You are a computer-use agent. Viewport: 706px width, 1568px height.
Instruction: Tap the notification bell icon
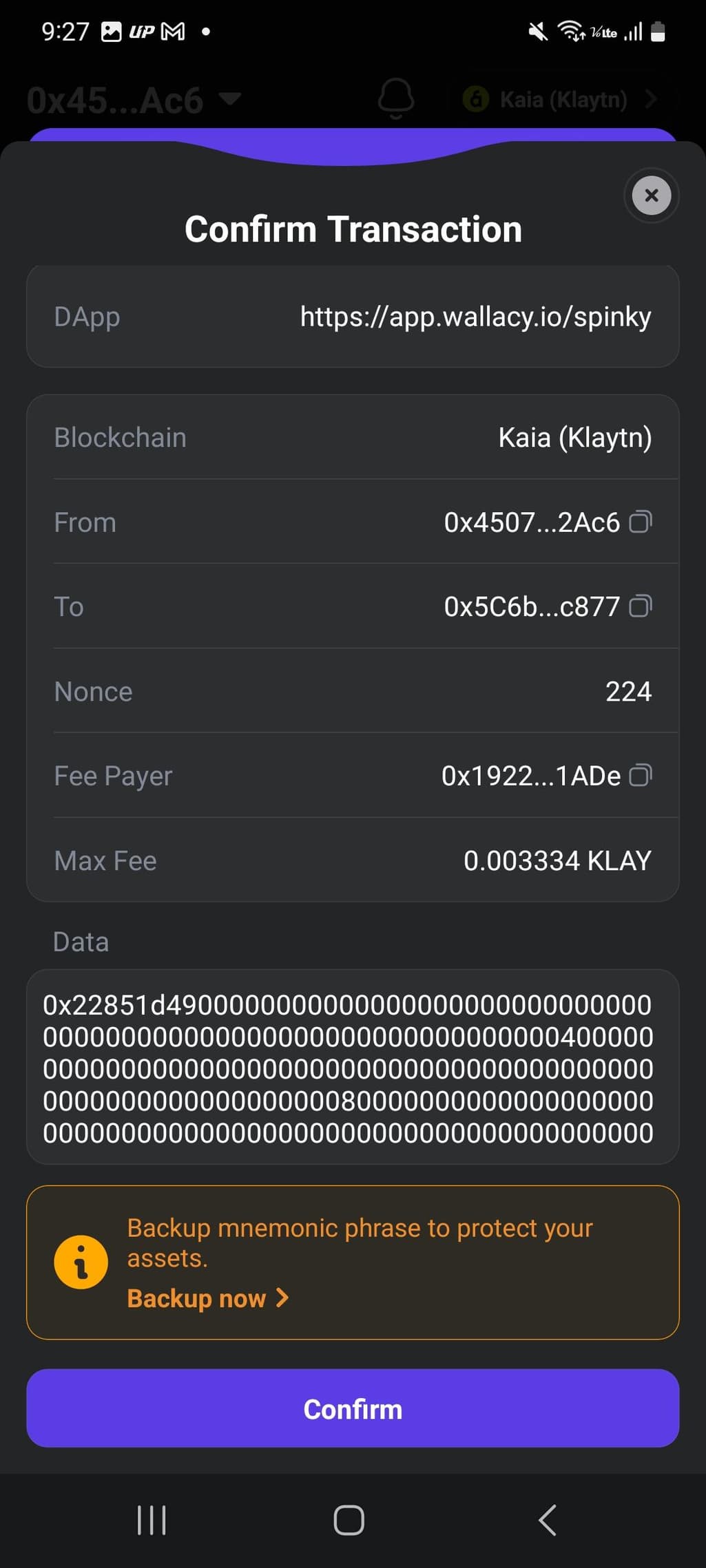point(396,99)
